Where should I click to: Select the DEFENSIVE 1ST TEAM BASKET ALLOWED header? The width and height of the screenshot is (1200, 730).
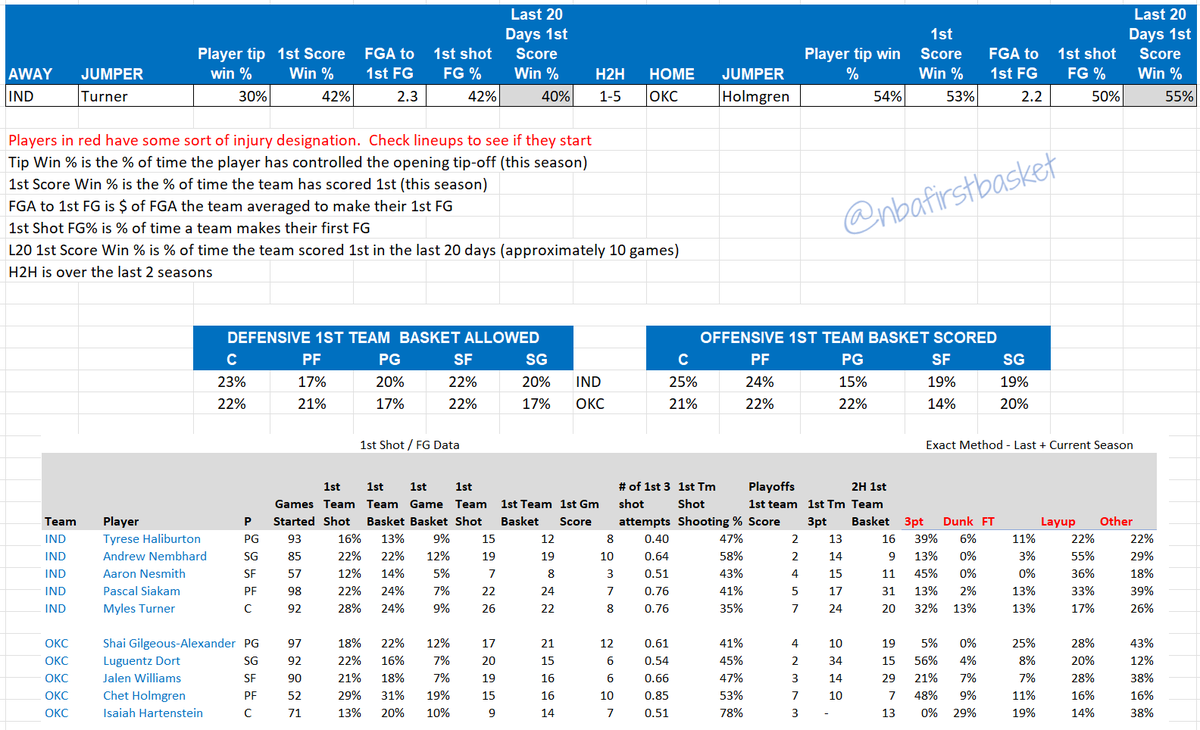(x=383, y=338)
